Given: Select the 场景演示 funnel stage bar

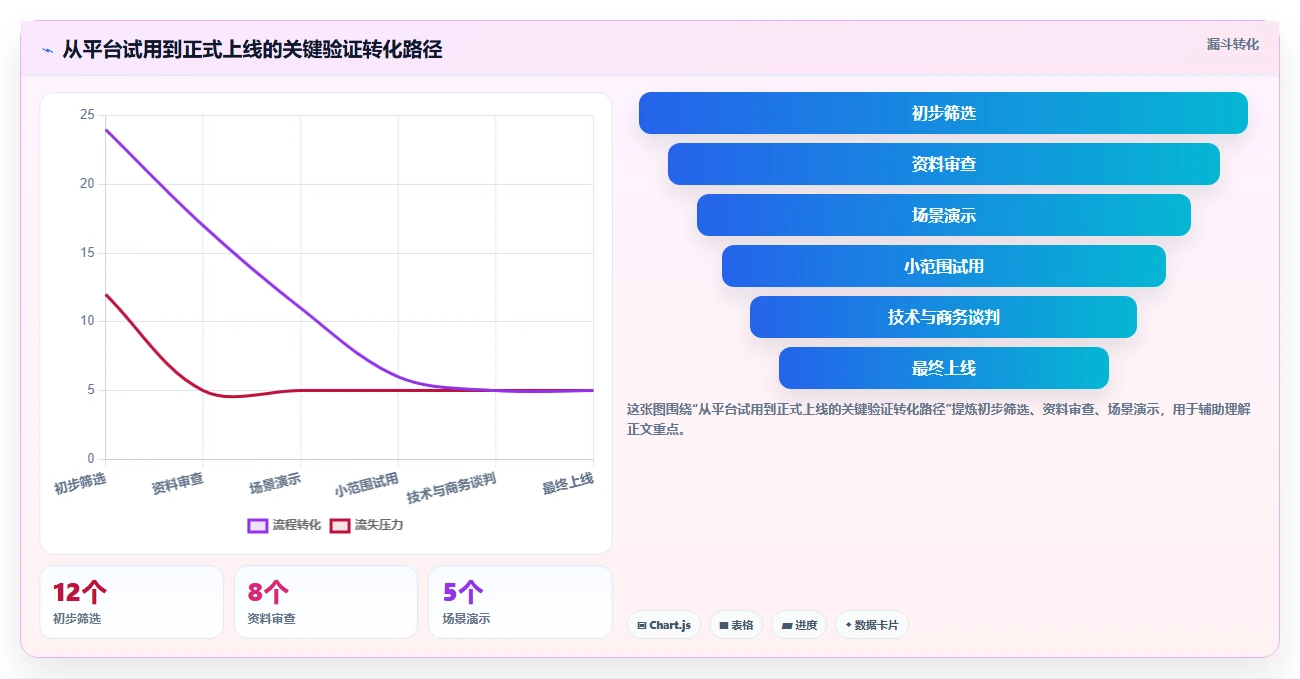Looking at the screenshot, I should click(943, 215).
